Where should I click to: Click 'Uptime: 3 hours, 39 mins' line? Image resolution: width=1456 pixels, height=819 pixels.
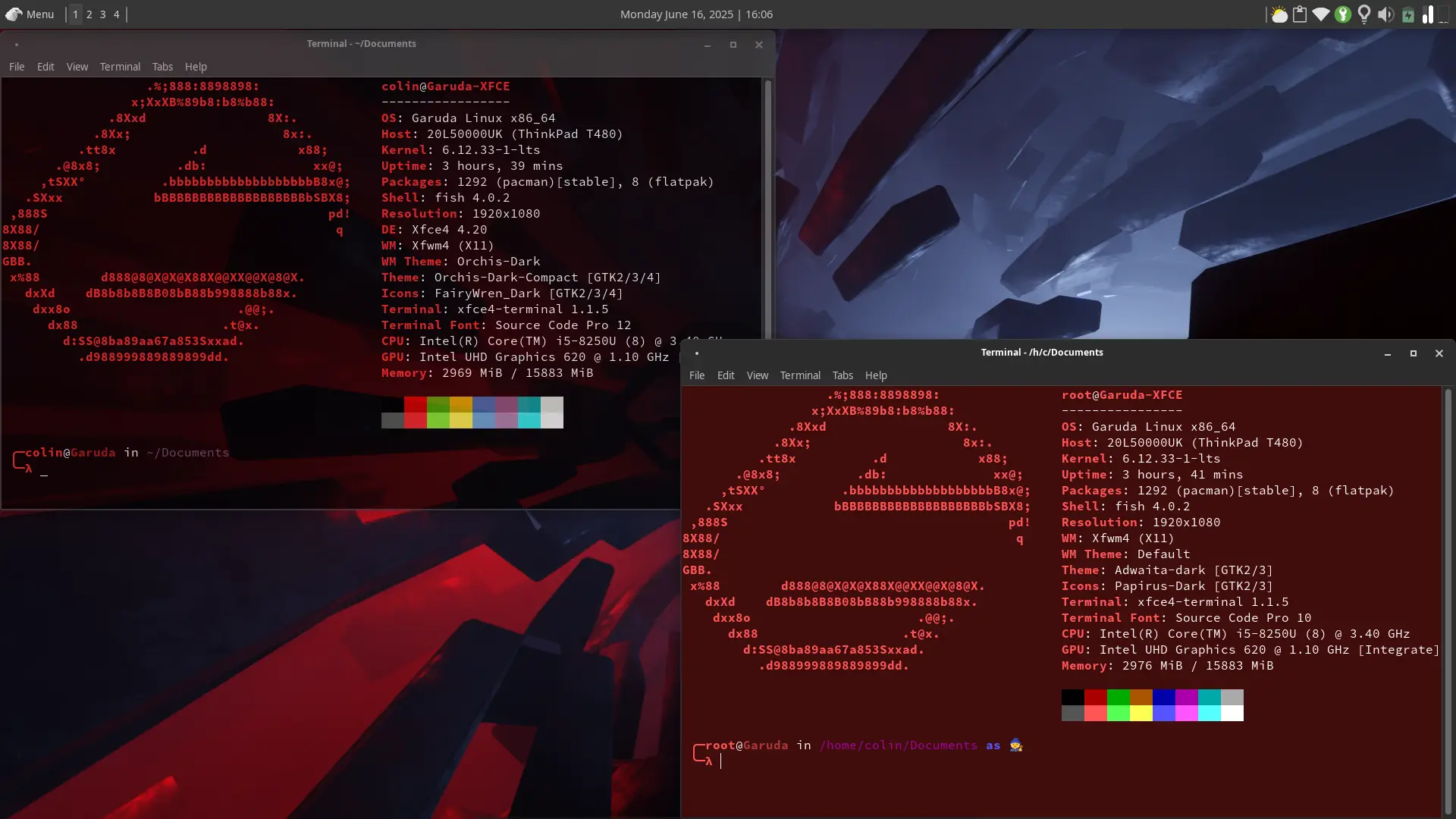tap(472, 166)
